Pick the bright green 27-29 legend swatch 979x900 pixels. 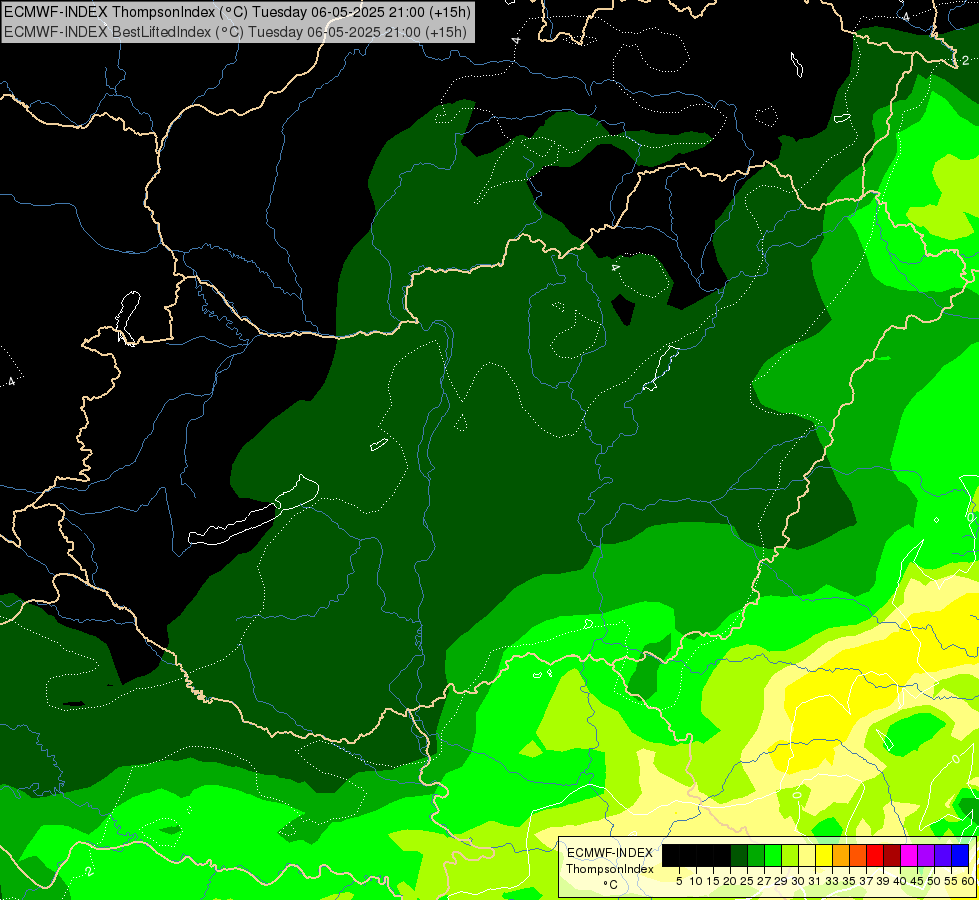tap(773, 855)
